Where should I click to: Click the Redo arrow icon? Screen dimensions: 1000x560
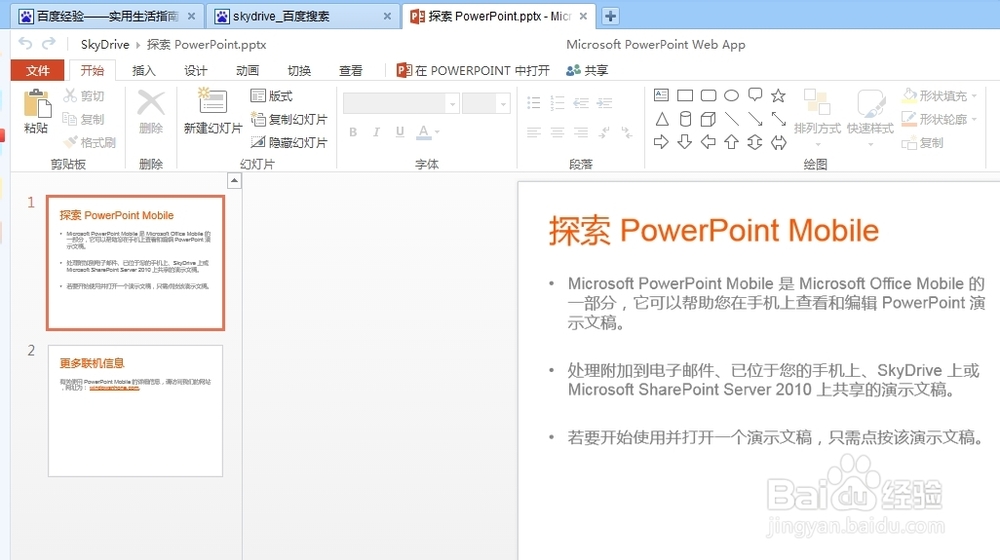48,43
